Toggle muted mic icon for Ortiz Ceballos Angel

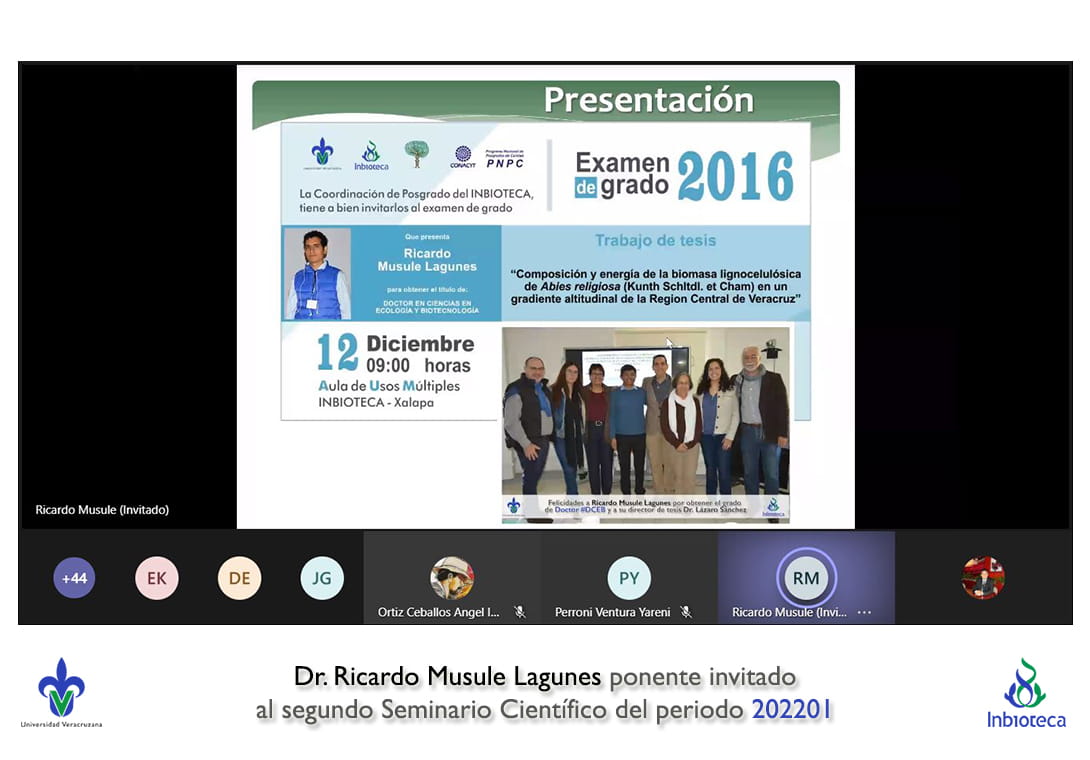pyautogui.click(x=520, y=612)
